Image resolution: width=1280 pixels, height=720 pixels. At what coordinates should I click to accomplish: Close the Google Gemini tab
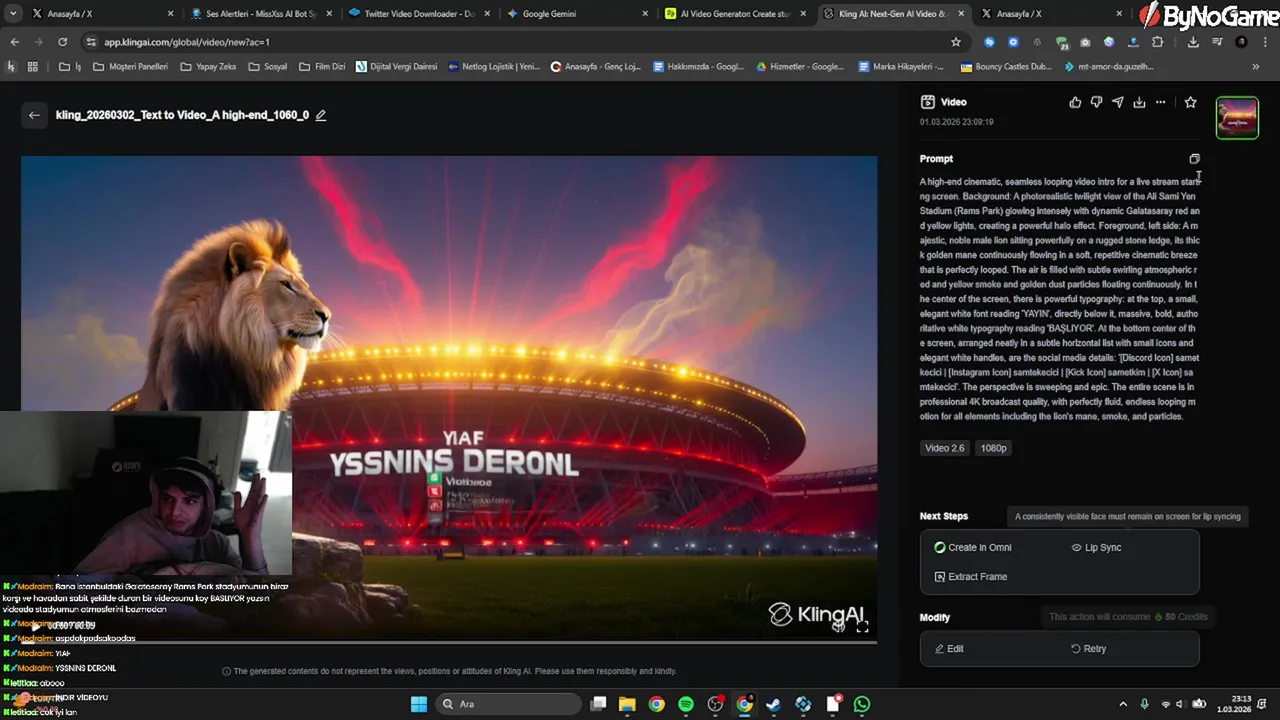644,14
